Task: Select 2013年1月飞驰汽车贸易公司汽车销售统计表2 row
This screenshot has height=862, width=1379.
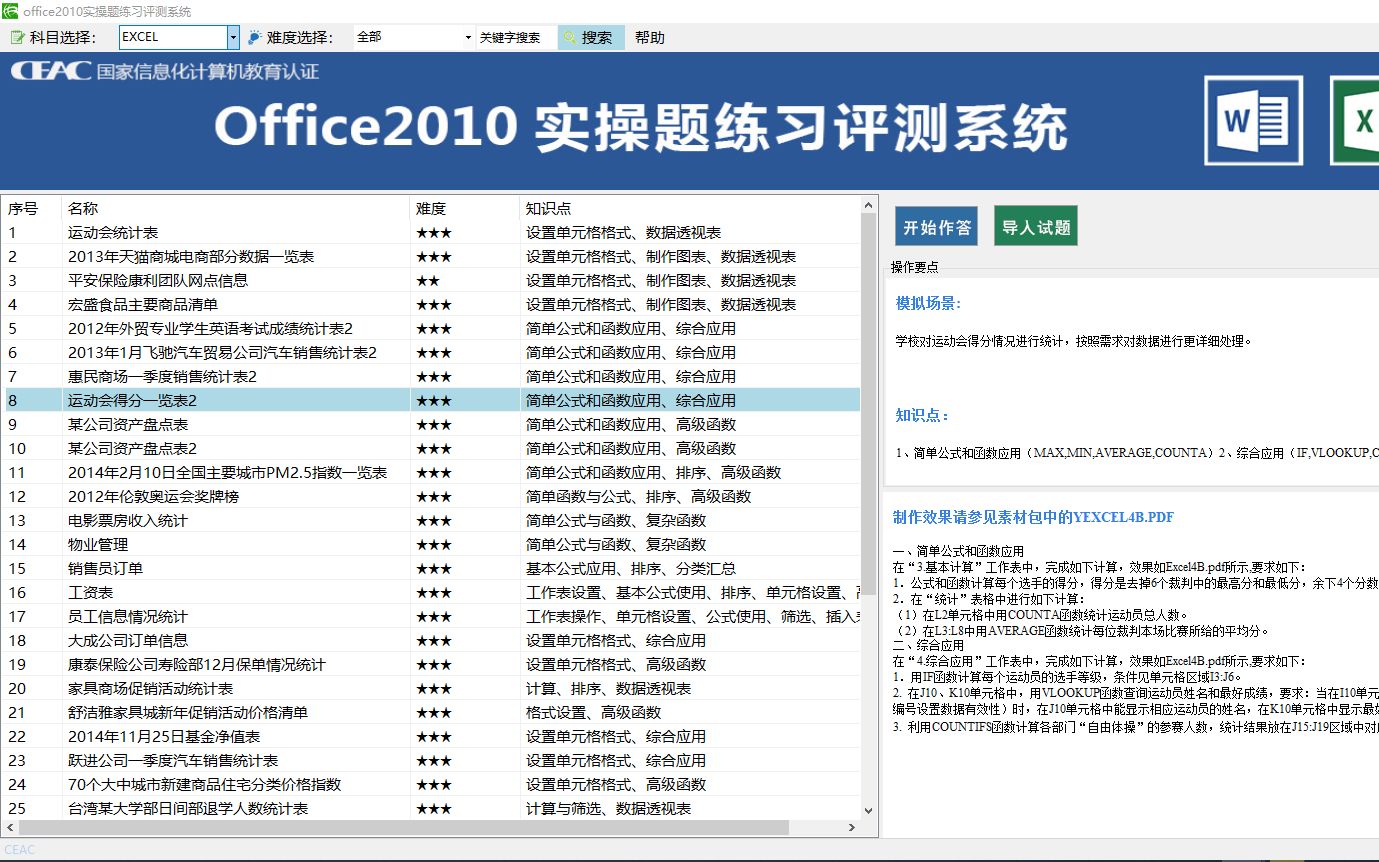Action: pos(431,352)
